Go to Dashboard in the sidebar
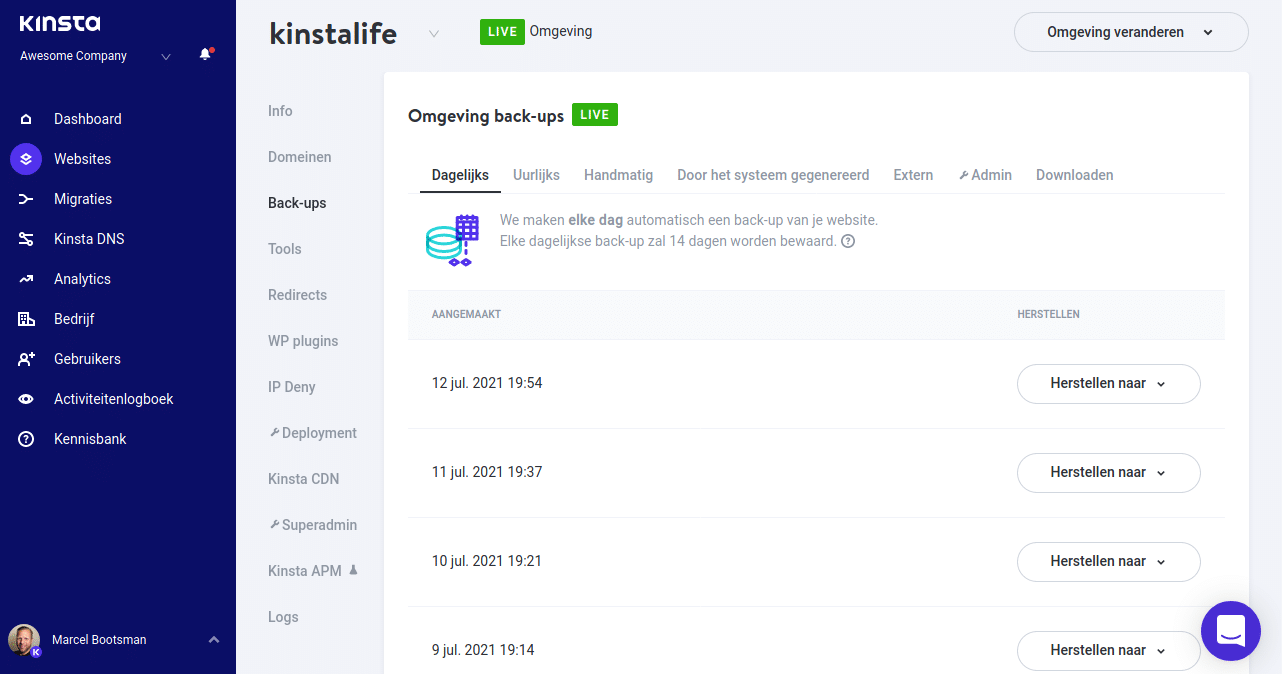Image resolution: width=1282 pixels, height=674 pixels. tap(88, 119)
